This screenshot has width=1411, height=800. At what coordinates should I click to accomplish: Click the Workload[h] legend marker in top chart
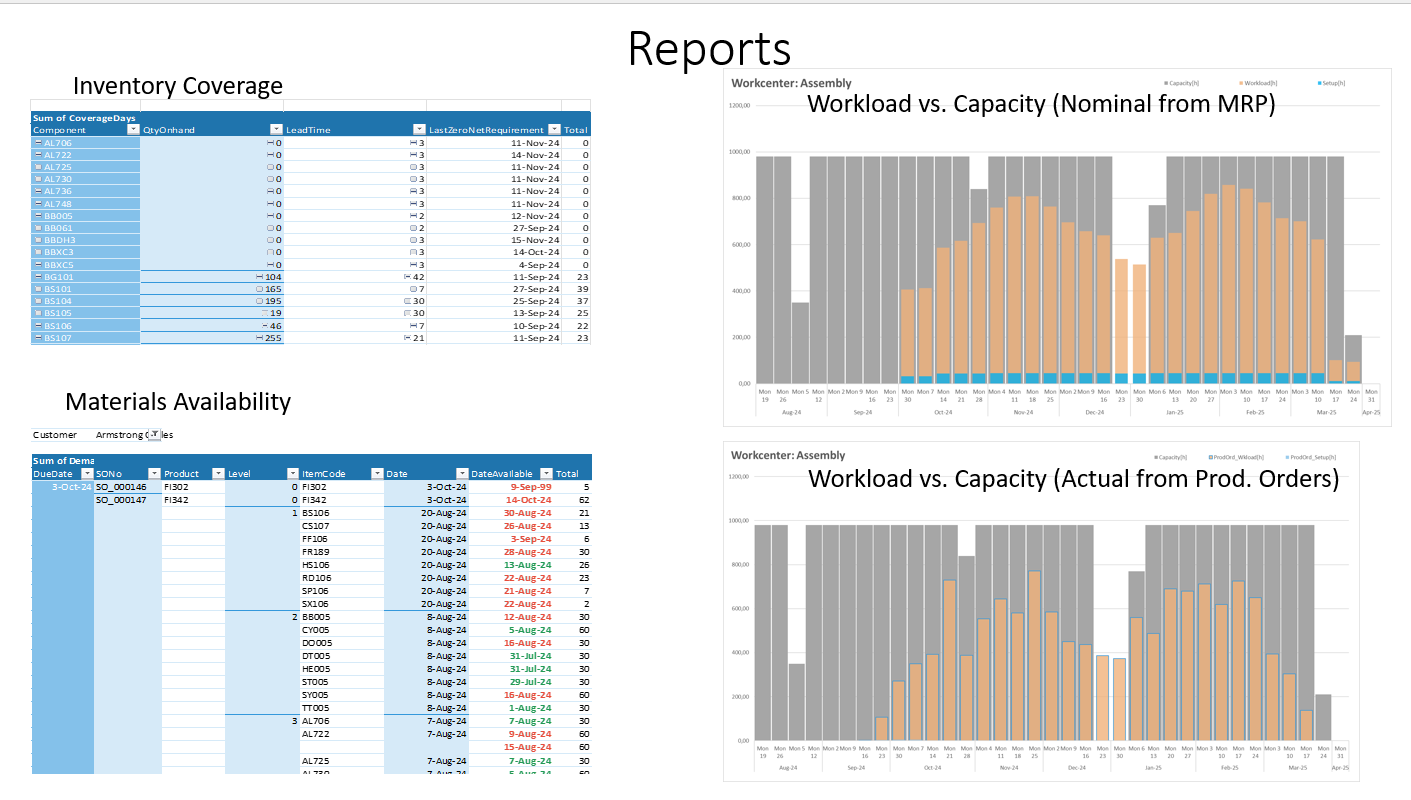(1241, 83)
